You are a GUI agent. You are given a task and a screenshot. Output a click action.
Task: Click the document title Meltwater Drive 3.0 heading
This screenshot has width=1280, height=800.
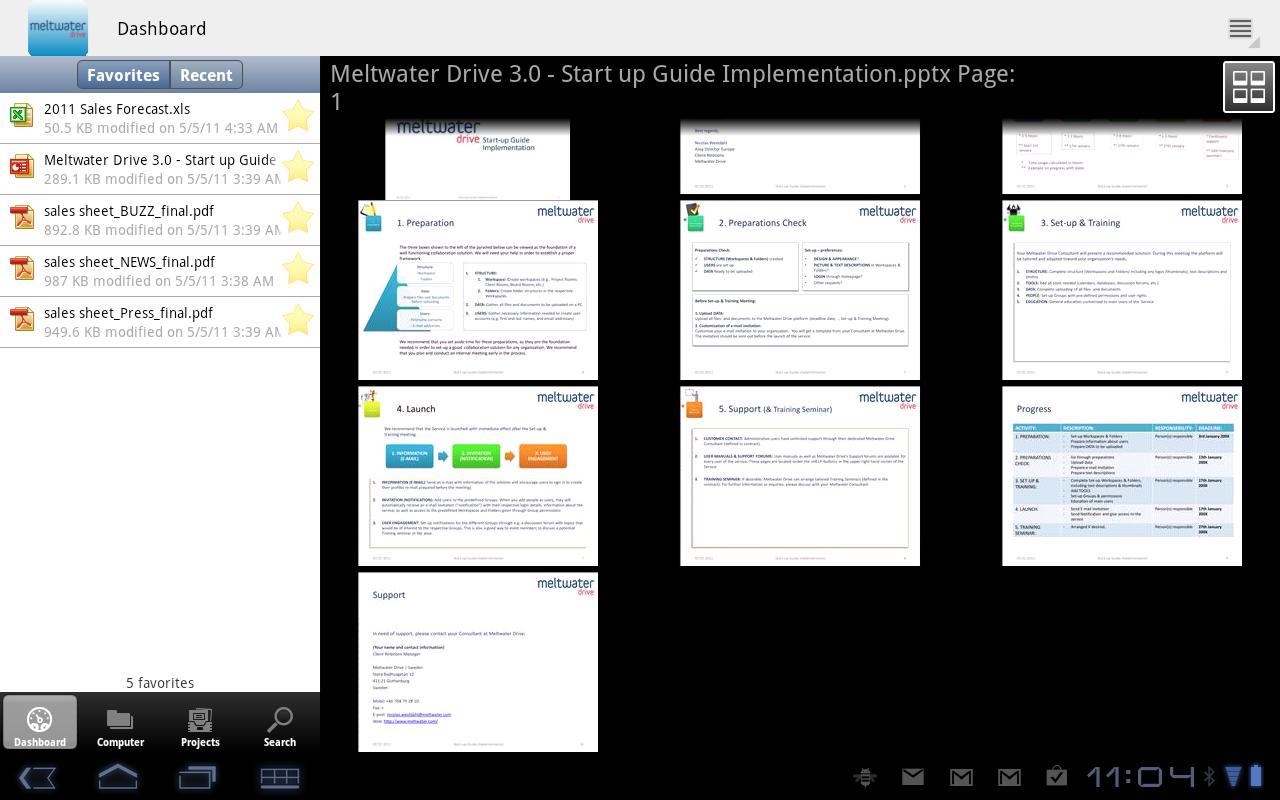[672, 87]
